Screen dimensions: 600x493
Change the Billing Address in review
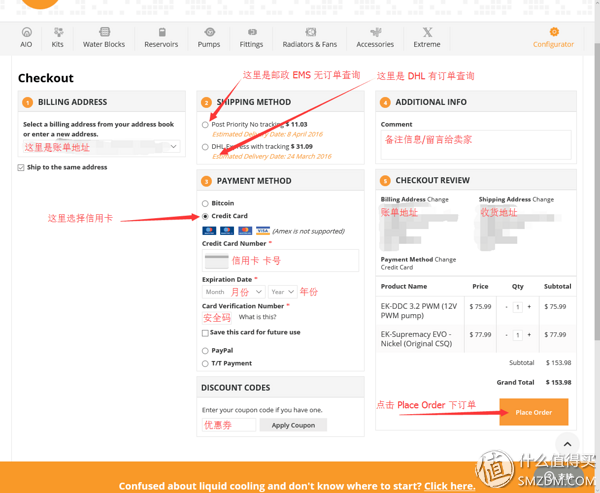438,199
